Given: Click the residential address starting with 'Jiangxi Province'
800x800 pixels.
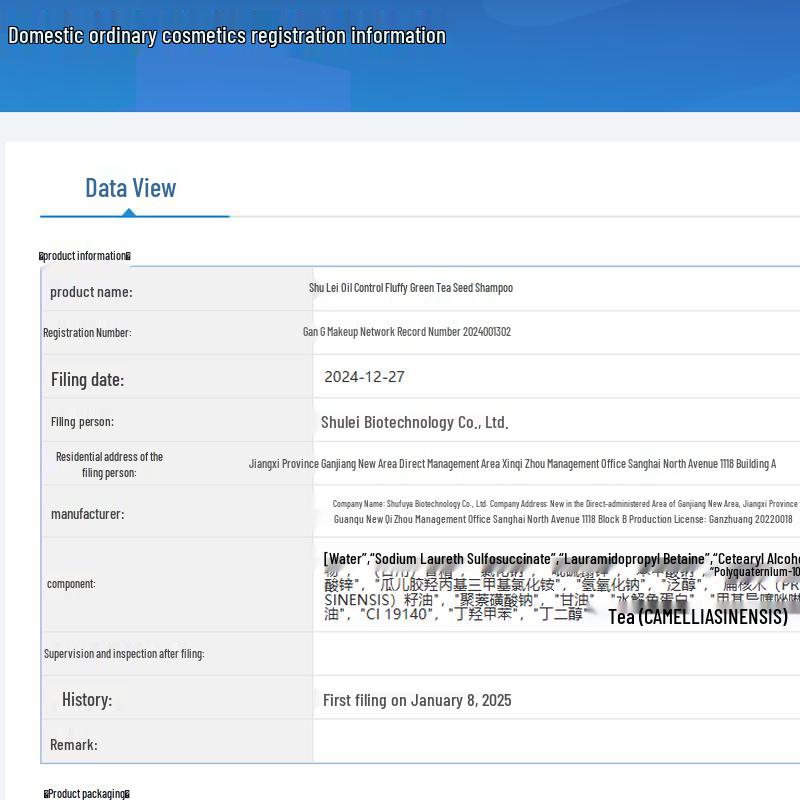Looking at the screenshot, I should tap(512, 464).
